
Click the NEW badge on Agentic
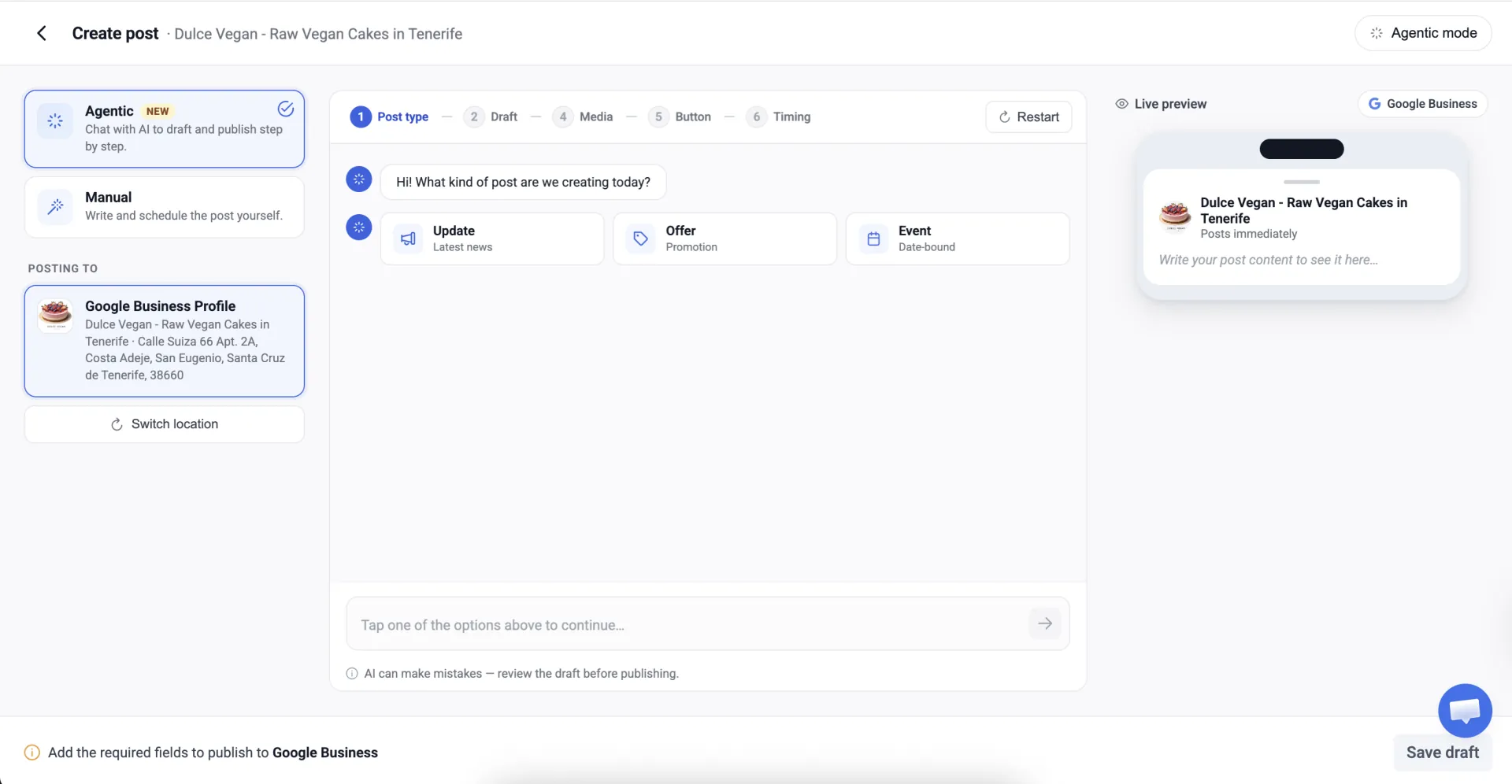[x=157, y=111]
